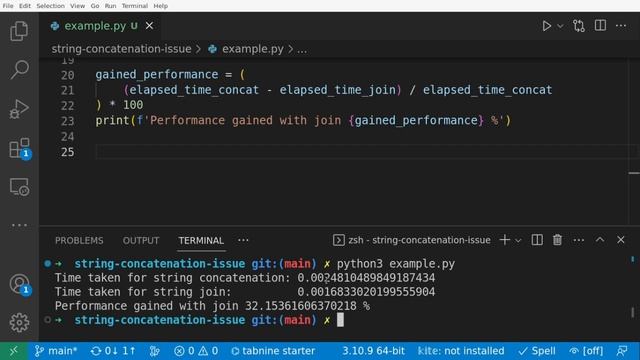Show more panel tabs ellipsis
The width and height of the screenshot is (640, 360).
[x=243, y=240]
